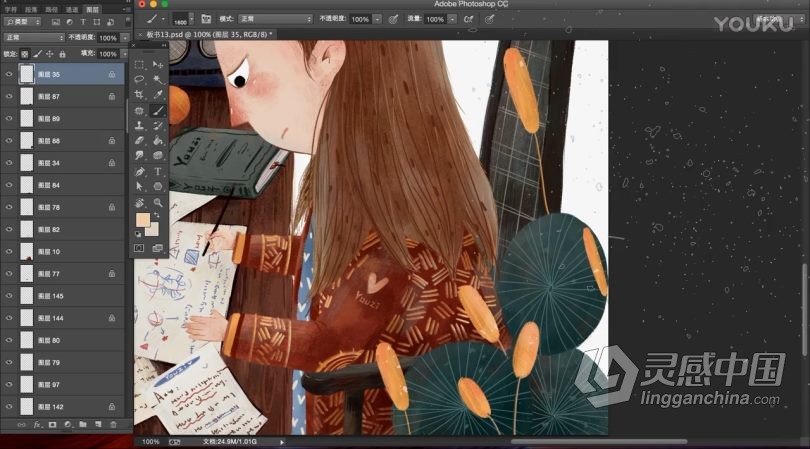The height and width of the screenshot is (449, 810).
Task: Select the Magic Wand tool
Action: [x=158, y=80]
